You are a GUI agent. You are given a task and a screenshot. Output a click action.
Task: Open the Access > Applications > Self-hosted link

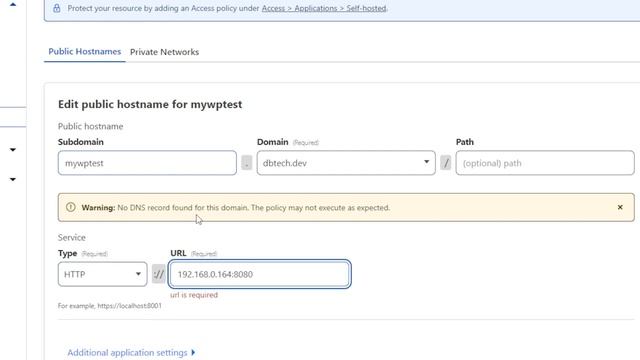point(324,8)
